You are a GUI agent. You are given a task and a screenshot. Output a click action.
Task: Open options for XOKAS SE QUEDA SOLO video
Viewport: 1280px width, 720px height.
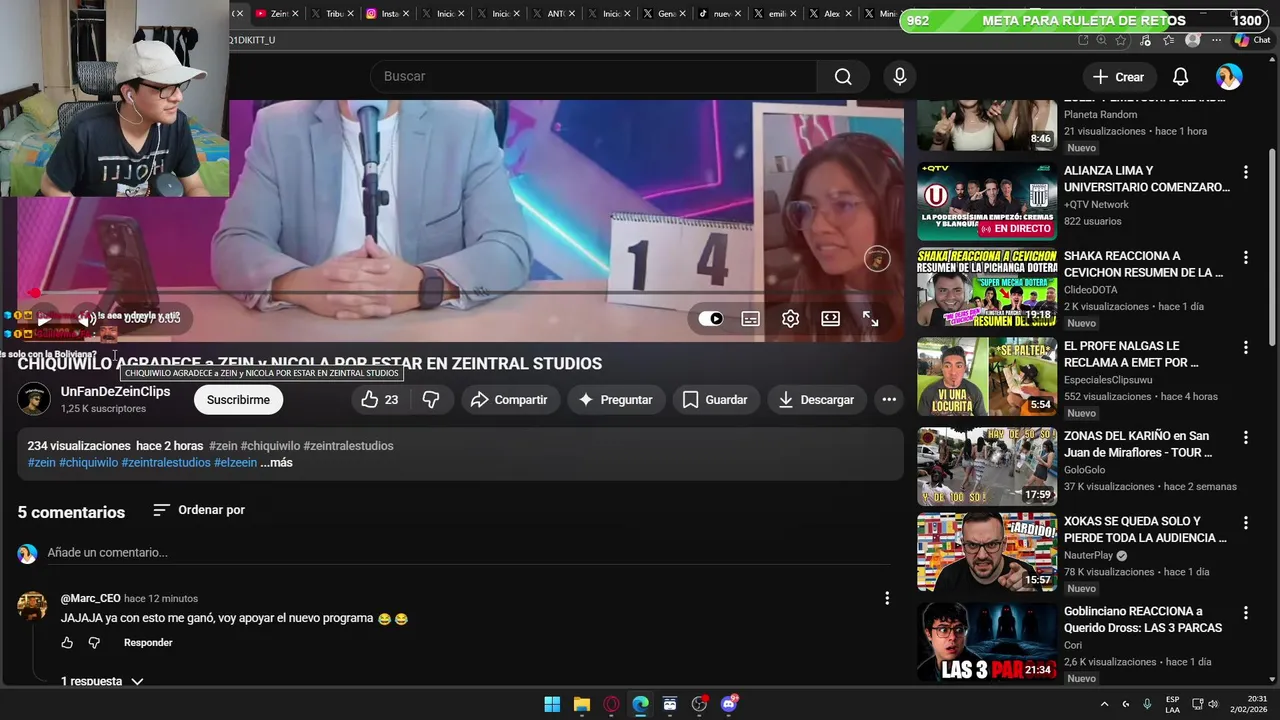1245,522
